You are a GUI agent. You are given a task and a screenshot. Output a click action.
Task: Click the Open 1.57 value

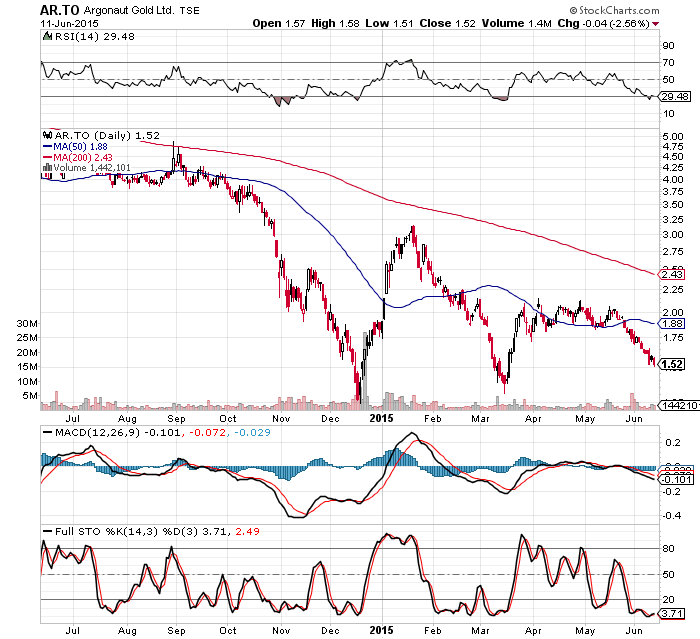[x=279, y=23]
